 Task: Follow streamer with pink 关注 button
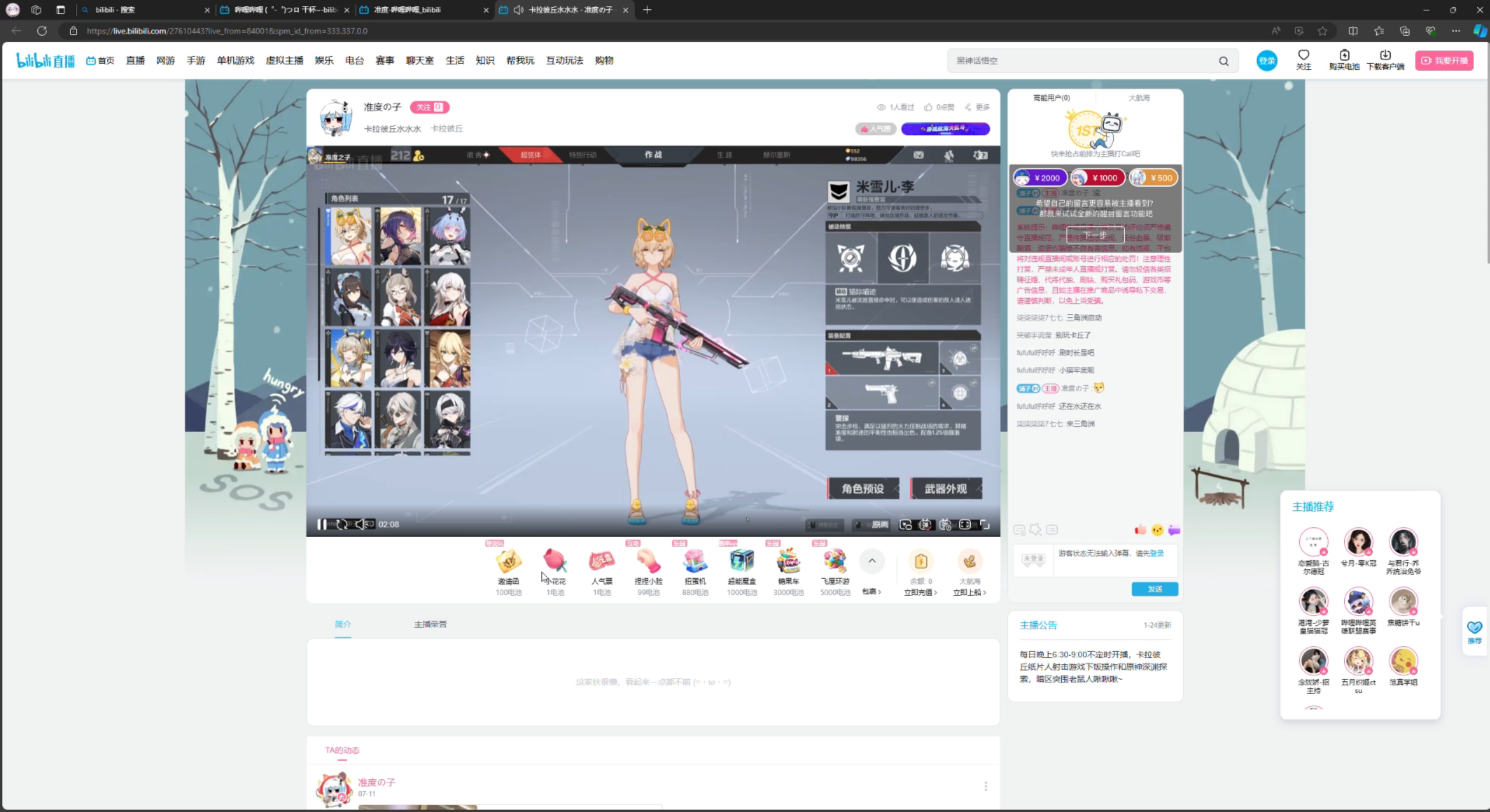pyautogui.click(x=429, y=107)
